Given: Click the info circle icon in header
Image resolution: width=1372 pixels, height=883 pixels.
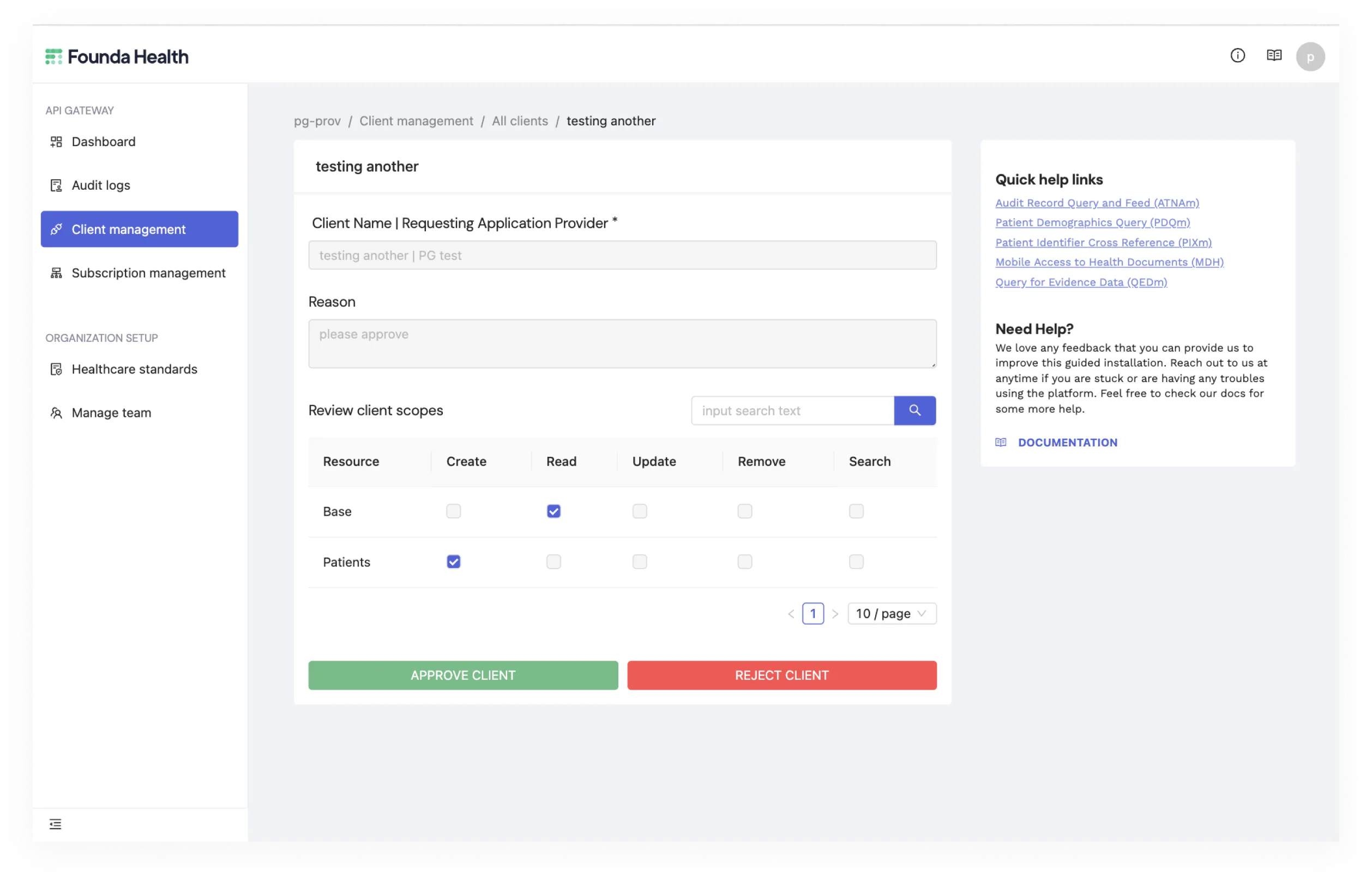Looking at the screenshot, I should (x=1237, y=56).
